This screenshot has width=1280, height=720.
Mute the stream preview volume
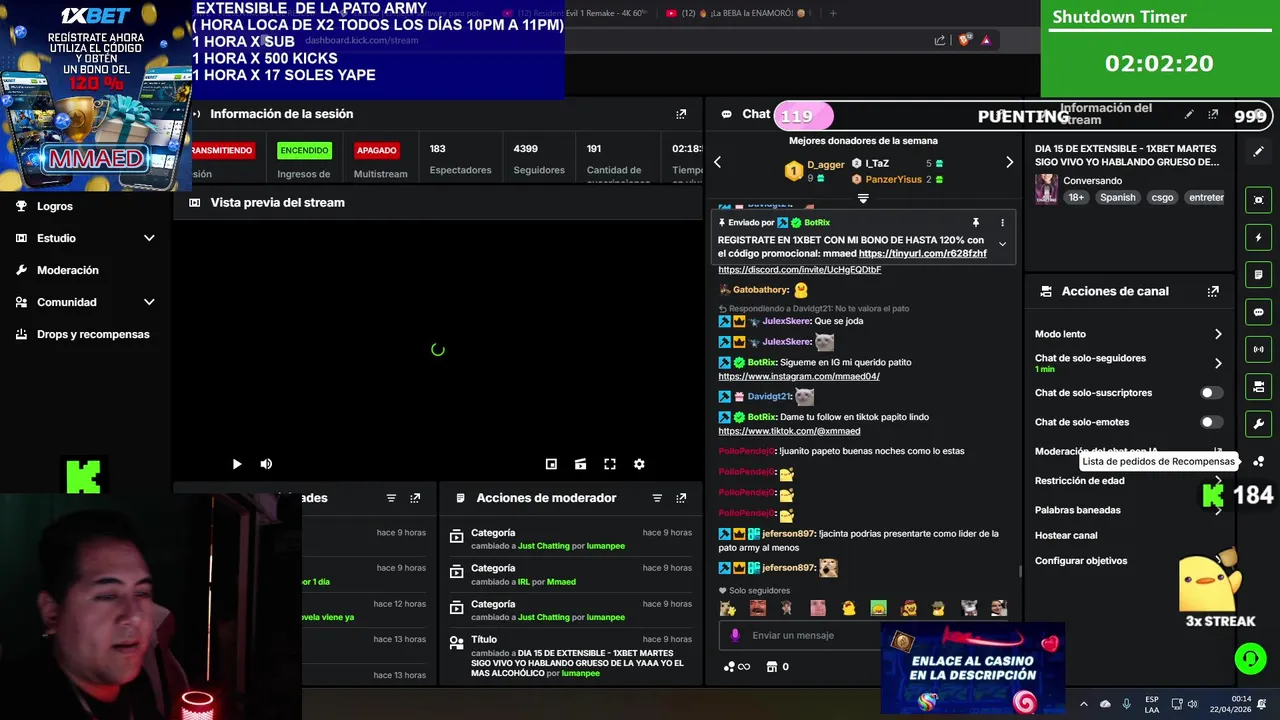(266, 464)
